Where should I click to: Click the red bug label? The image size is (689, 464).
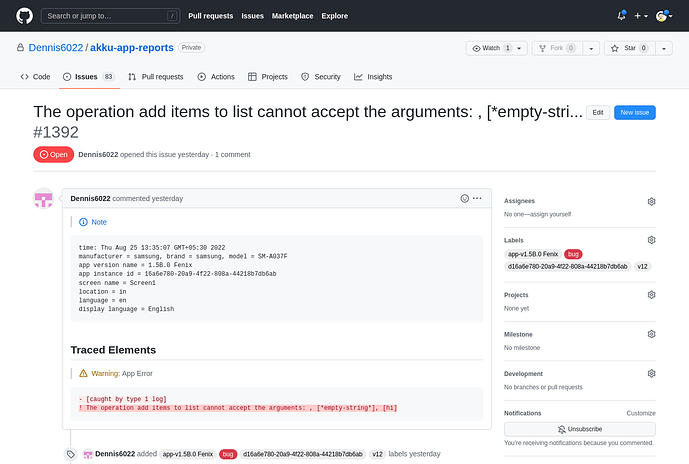[575, 254]
